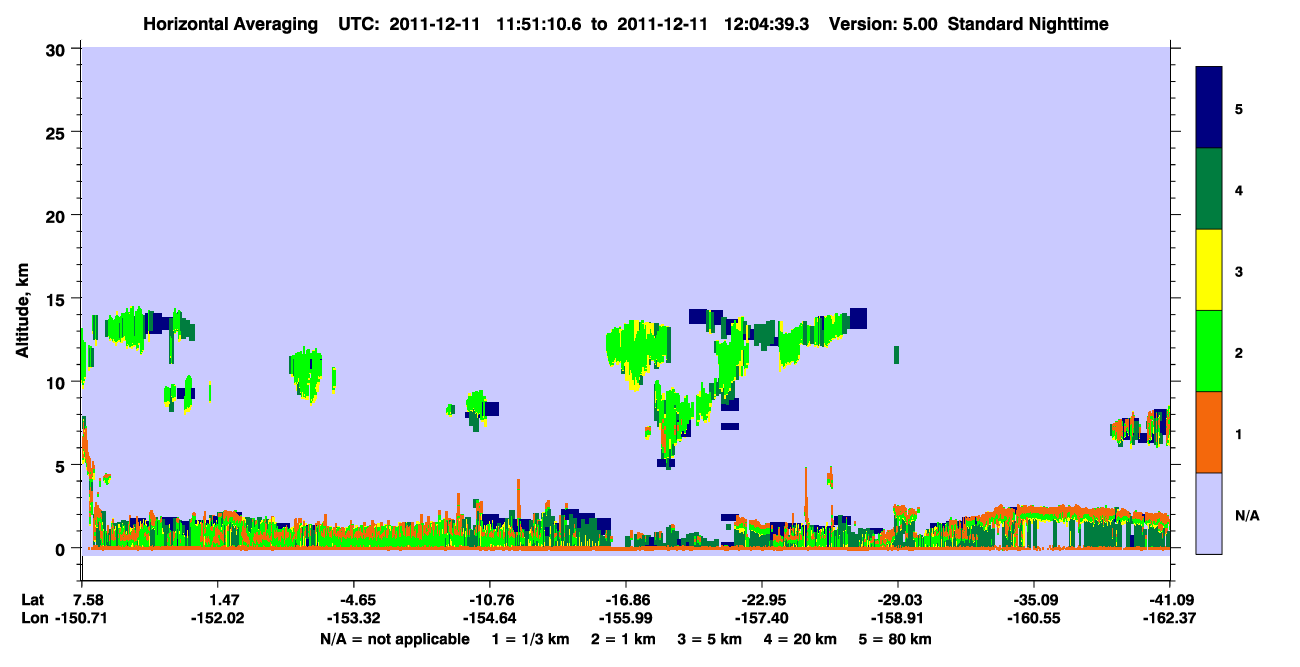This screenshot has height=667, width=1300.
Task: Click the yellow colorbar segment labeled 3
Action: coord(1209,270)
